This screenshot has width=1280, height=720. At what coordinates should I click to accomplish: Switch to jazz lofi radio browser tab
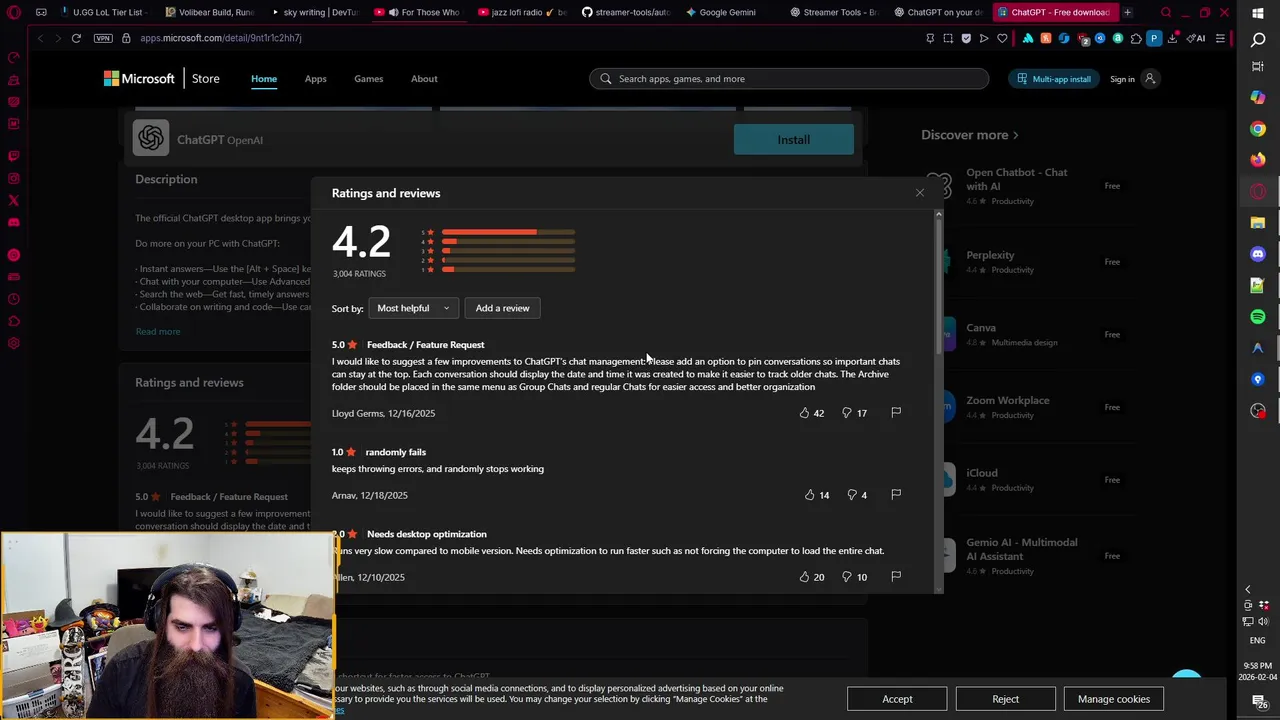pyautogui.click(x=522, y=12)
